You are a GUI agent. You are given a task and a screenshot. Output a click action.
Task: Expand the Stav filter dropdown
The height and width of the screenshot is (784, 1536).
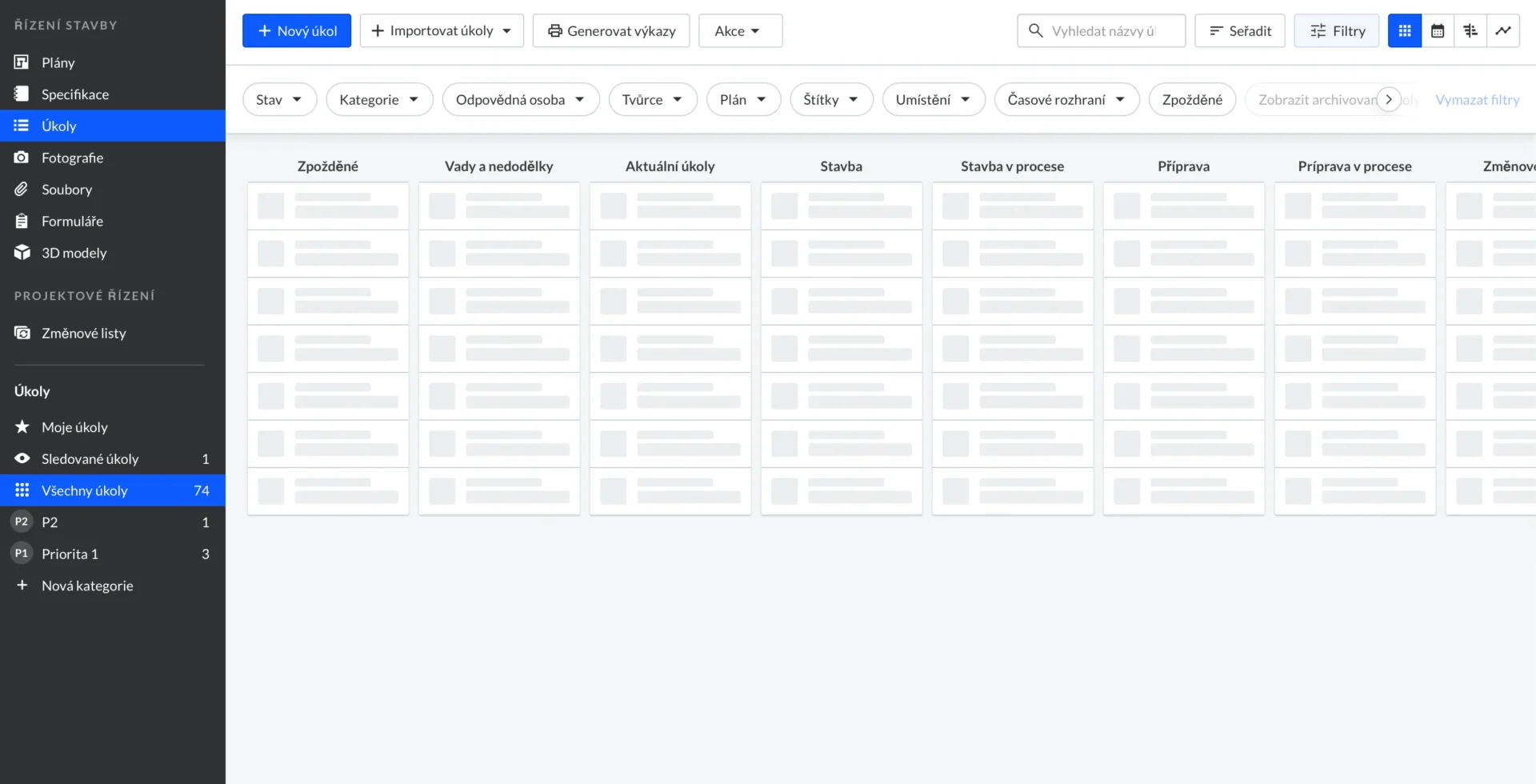click(279, 100)
